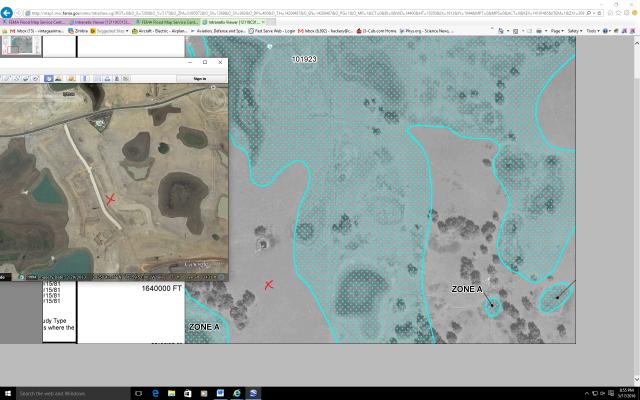The image size is (640, 400).
Task: Open the Page menu in command bar
Action: tap(557, 31)
